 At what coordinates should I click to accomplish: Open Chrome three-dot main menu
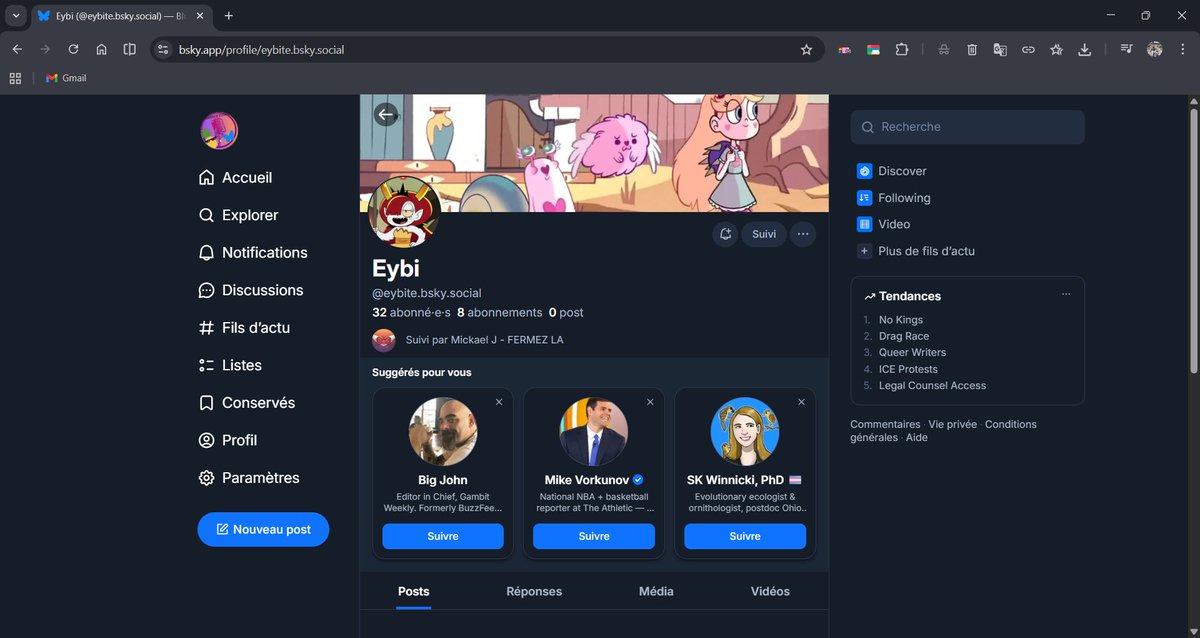(1183, 49)
